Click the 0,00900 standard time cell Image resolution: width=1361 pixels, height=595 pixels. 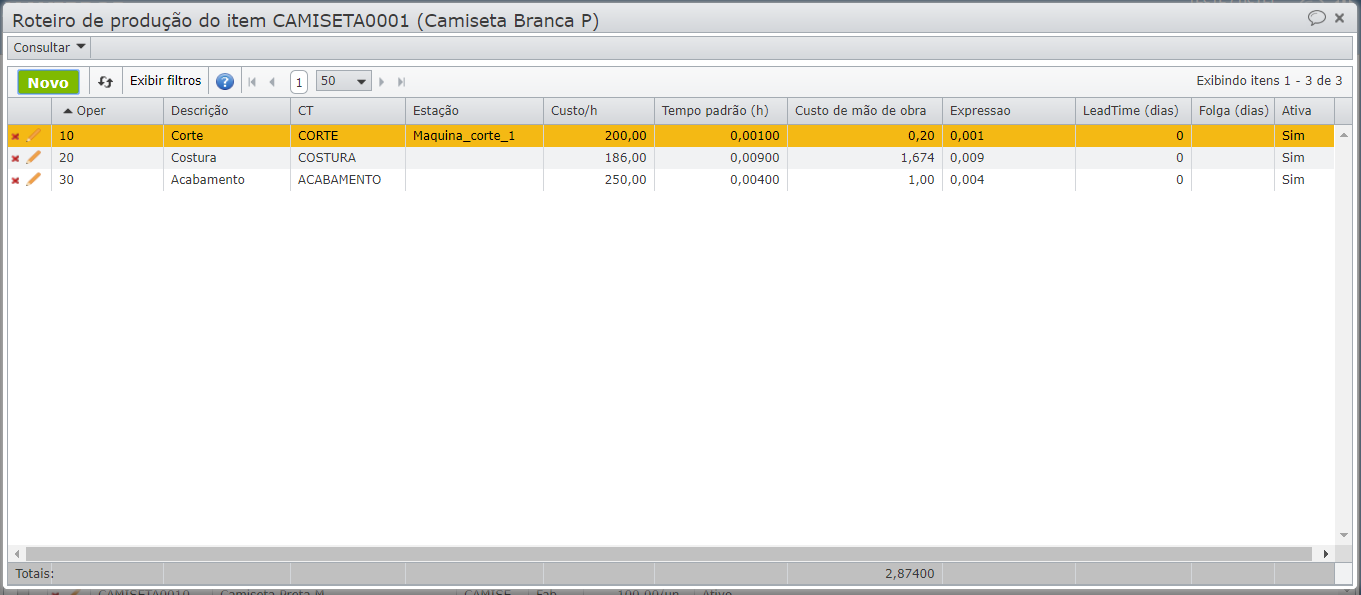(721, 158)
